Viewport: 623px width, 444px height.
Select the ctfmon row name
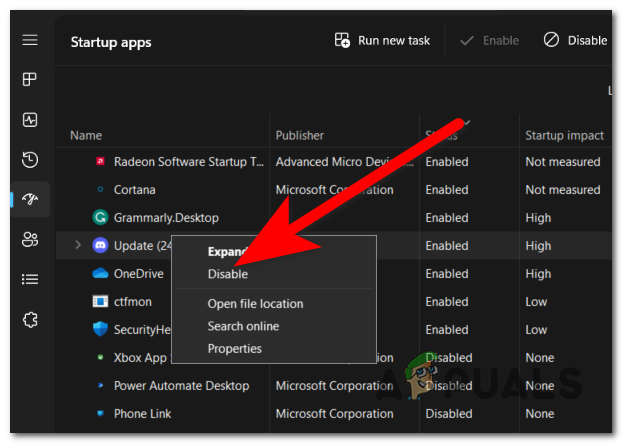pyautogui.click(x=133, y=302)
